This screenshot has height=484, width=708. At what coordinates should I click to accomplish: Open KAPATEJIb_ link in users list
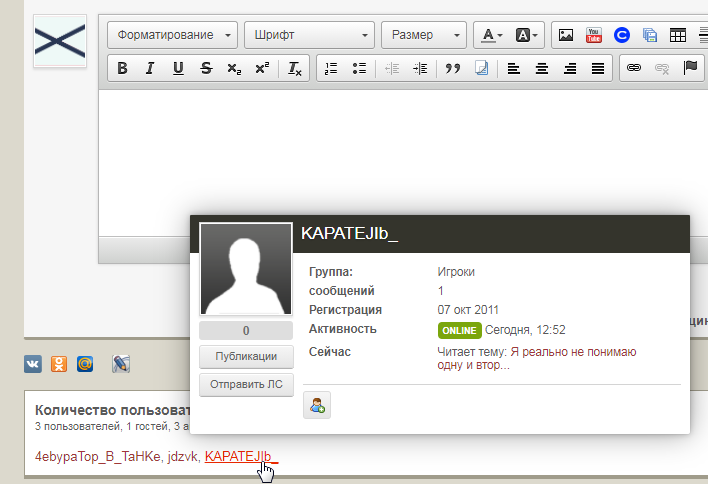(241, 456)
